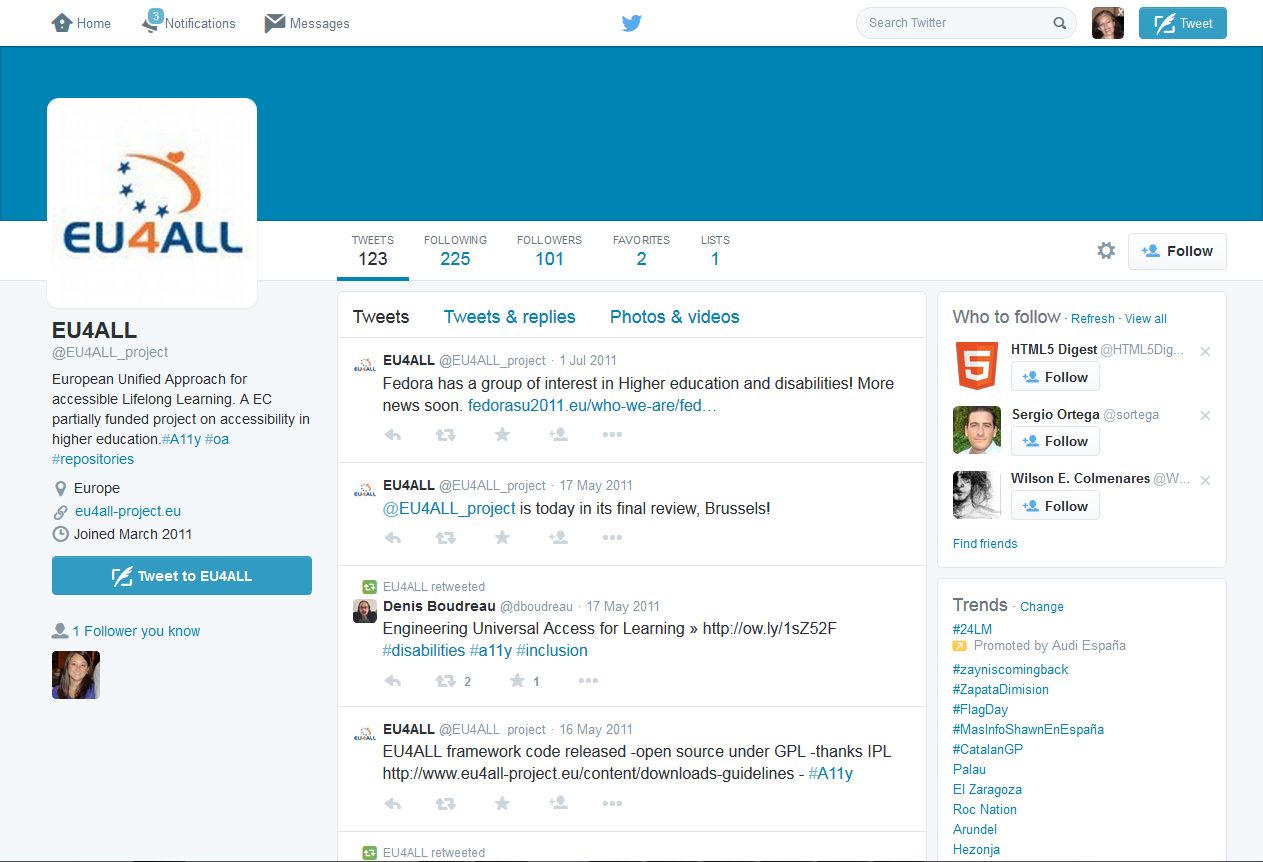Viewport: 1263px width, 862px height.
Task: View the 2 Favorites
Action: 641,250
